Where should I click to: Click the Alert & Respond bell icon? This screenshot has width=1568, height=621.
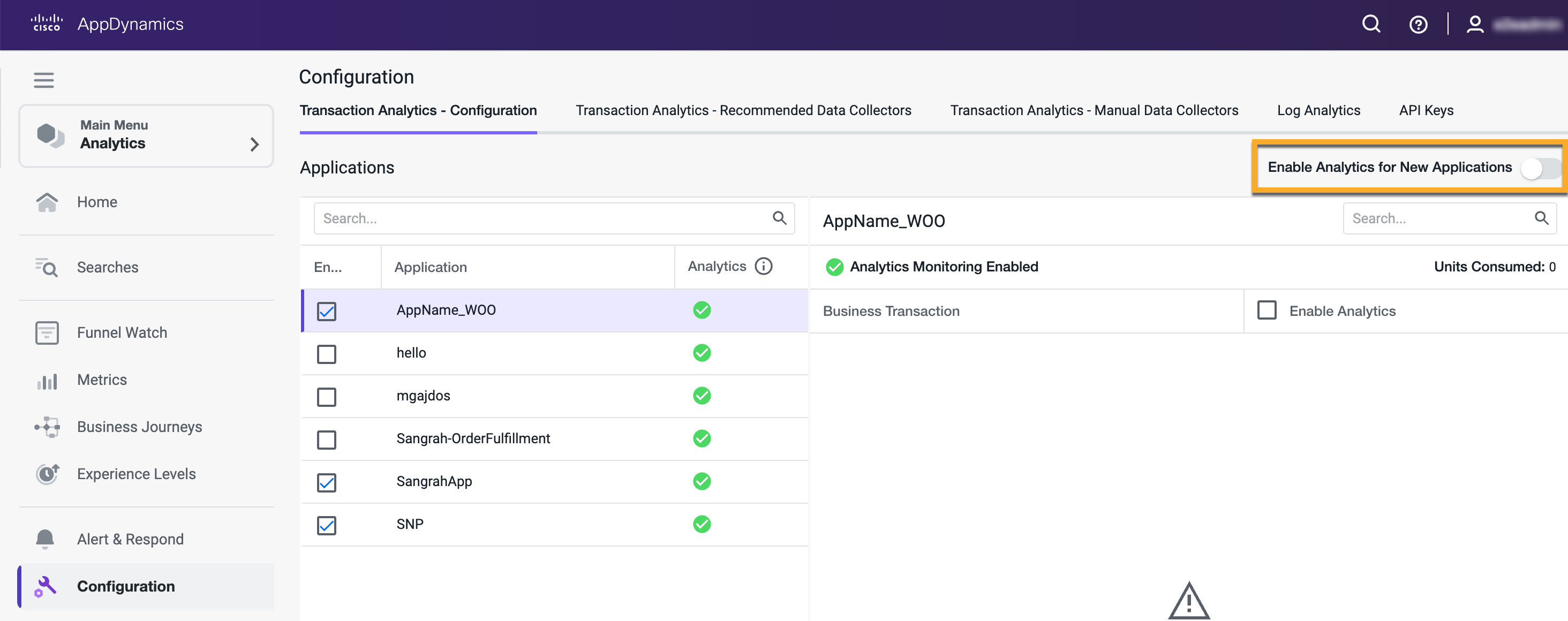click(x=45, y=540)
